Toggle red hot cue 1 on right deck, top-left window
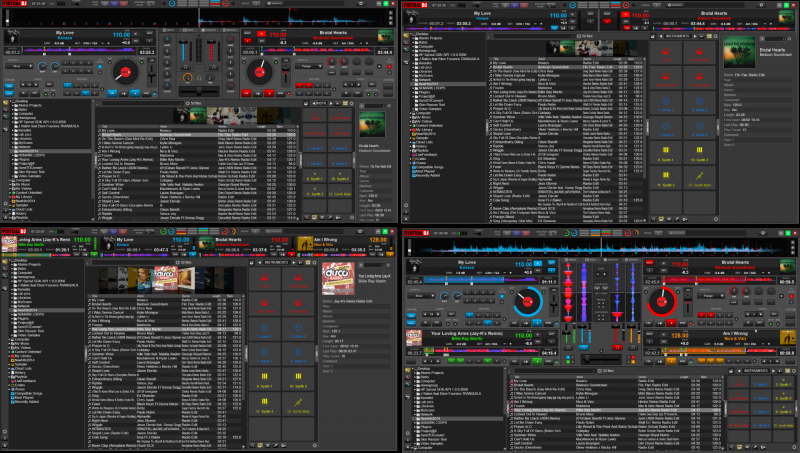Viewport: 800px width, 453px height. coord(299,85)
